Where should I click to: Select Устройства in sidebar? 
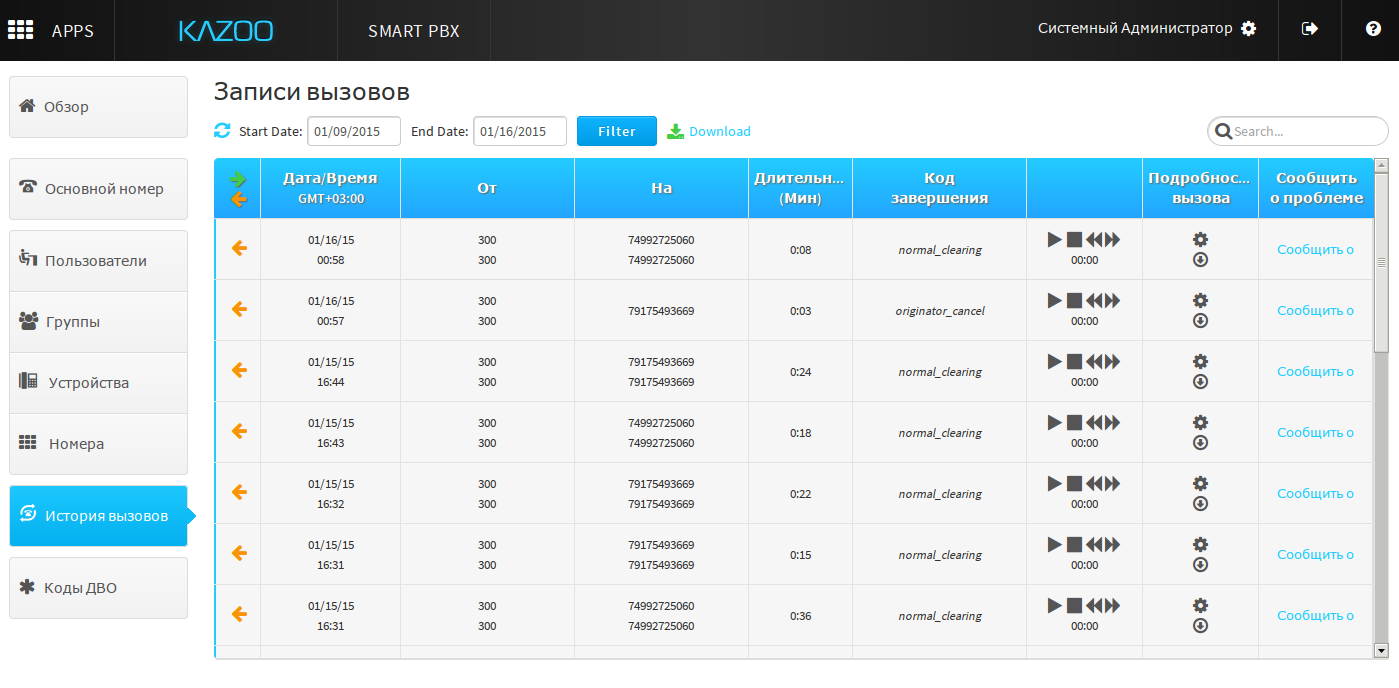click(x=98, y=383)
